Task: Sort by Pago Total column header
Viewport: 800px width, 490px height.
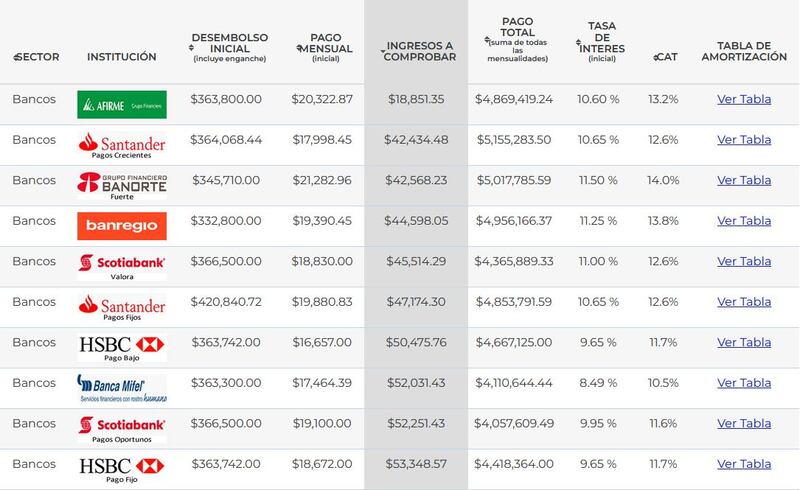Action: click(517, 40)
